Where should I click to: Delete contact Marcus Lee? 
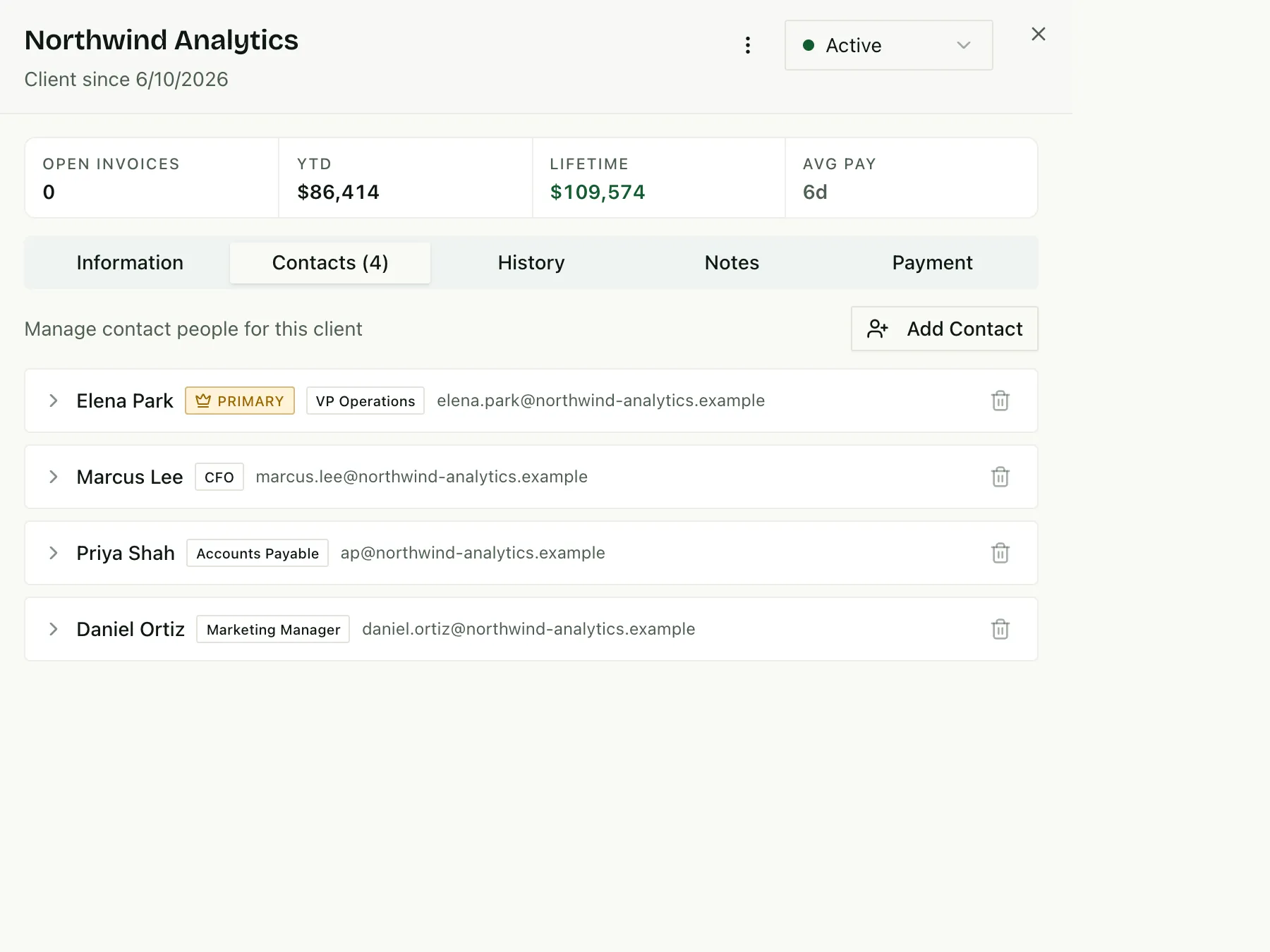click(1000, 477)
